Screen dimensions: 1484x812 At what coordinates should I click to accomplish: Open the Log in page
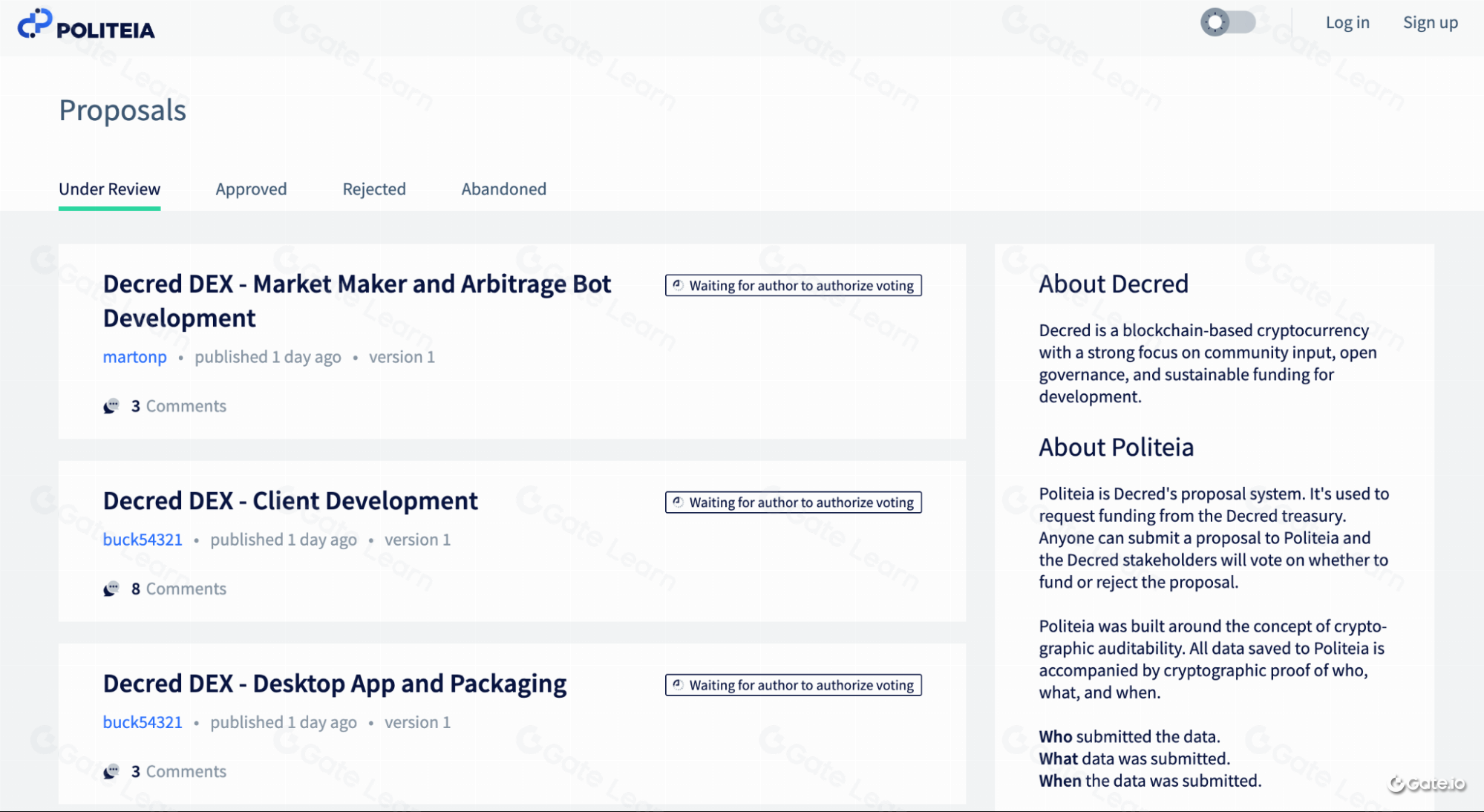click(x=1347, y=23)
